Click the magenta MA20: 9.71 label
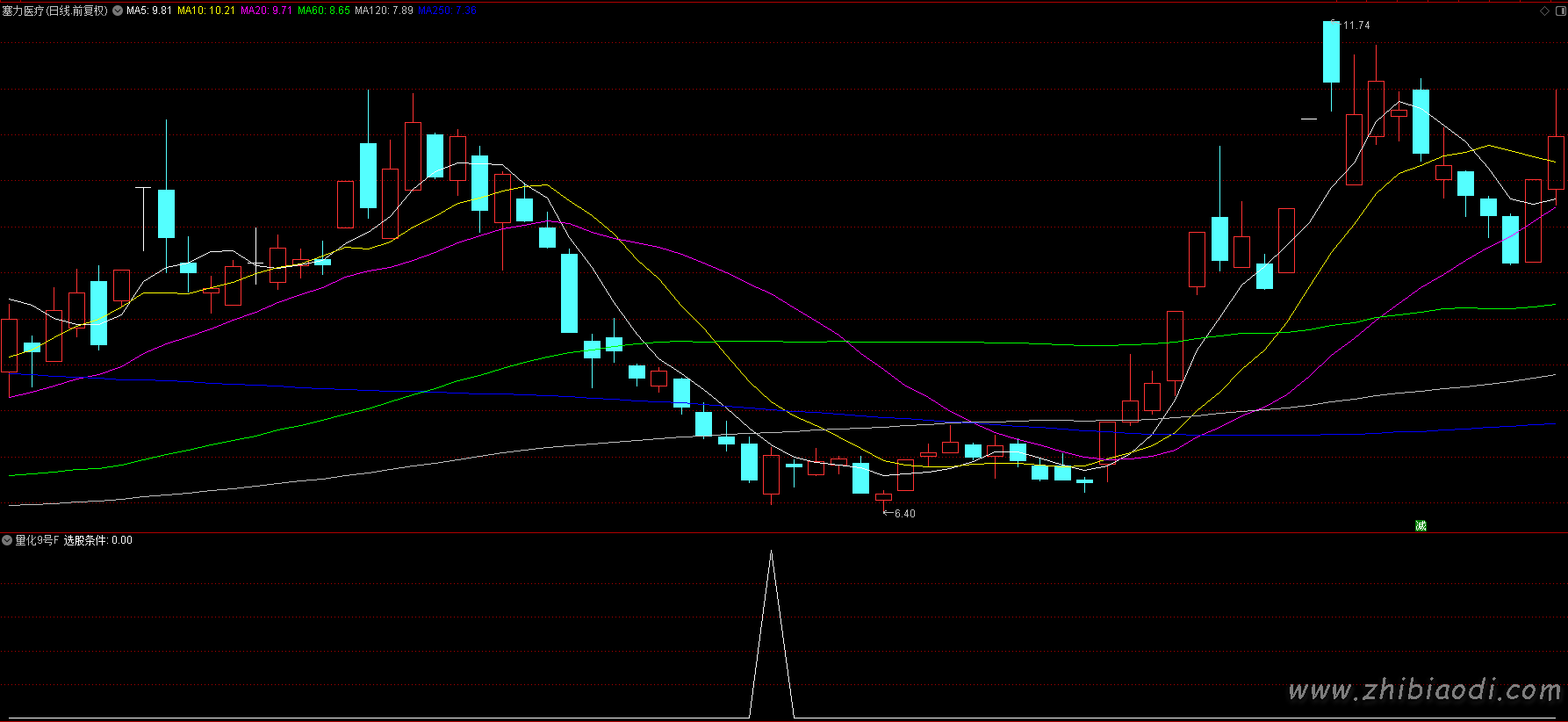The width and height of the screenshot is (1568, 722). pyautogui.click(x=266, y=11)
